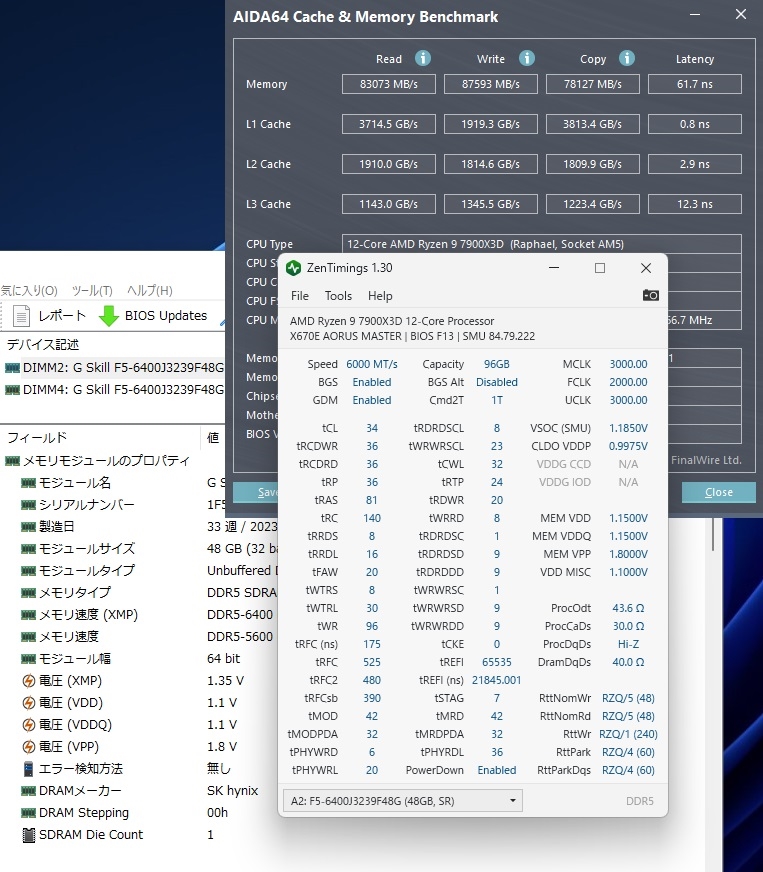Open the Help menu in ZenTimings
Screen dimensions: 763x872
380,296
